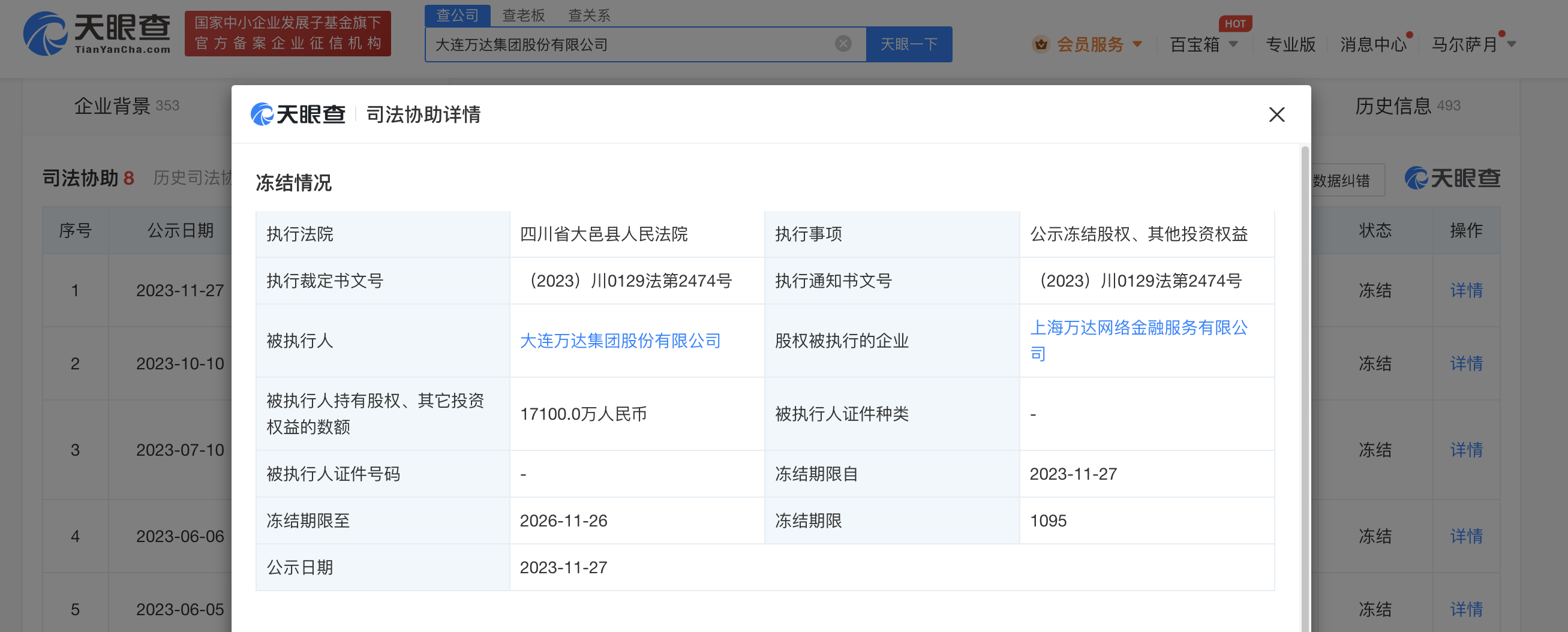Open 详情 for the 2023-06-05 row
1568x632 pixels.
[x=1466, y=609]
